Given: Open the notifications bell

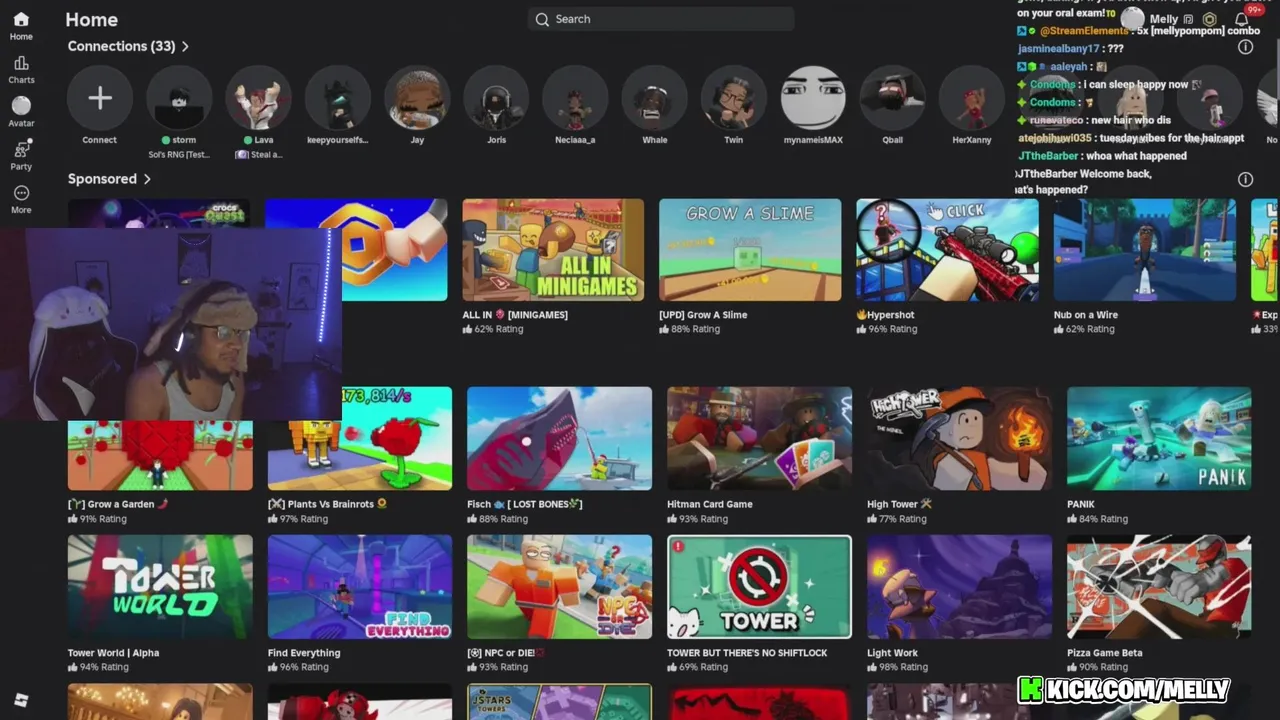Looking at the screenshot, I should 1241,19.
